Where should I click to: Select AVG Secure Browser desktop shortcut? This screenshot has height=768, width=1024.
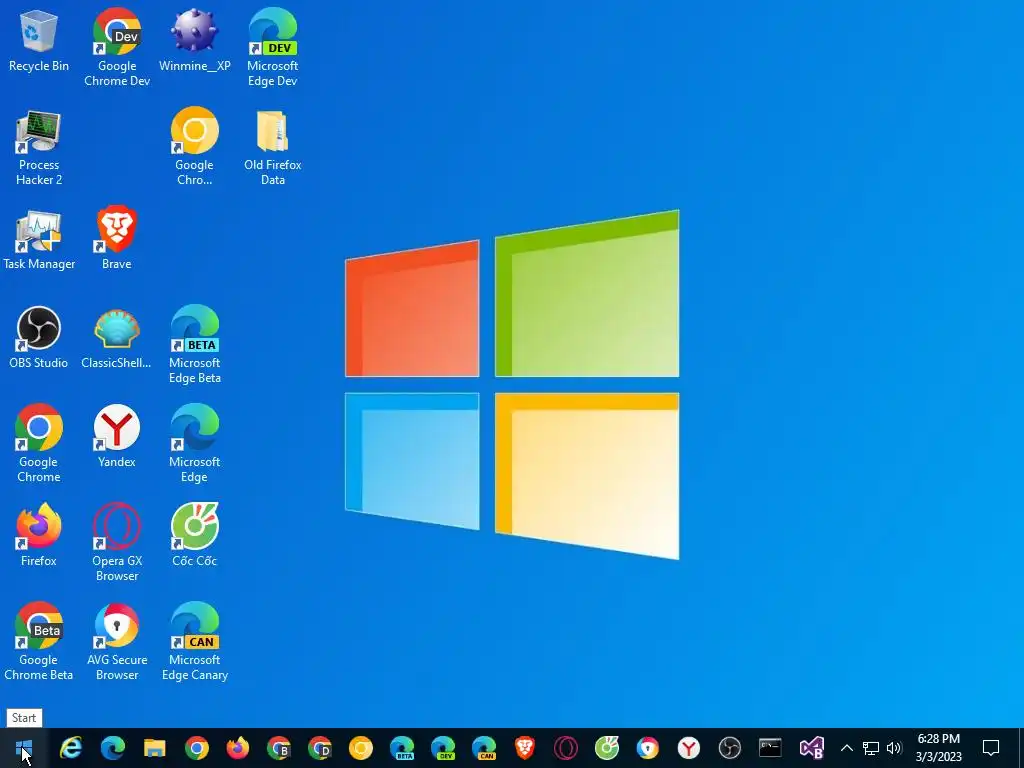click(117, 642)
